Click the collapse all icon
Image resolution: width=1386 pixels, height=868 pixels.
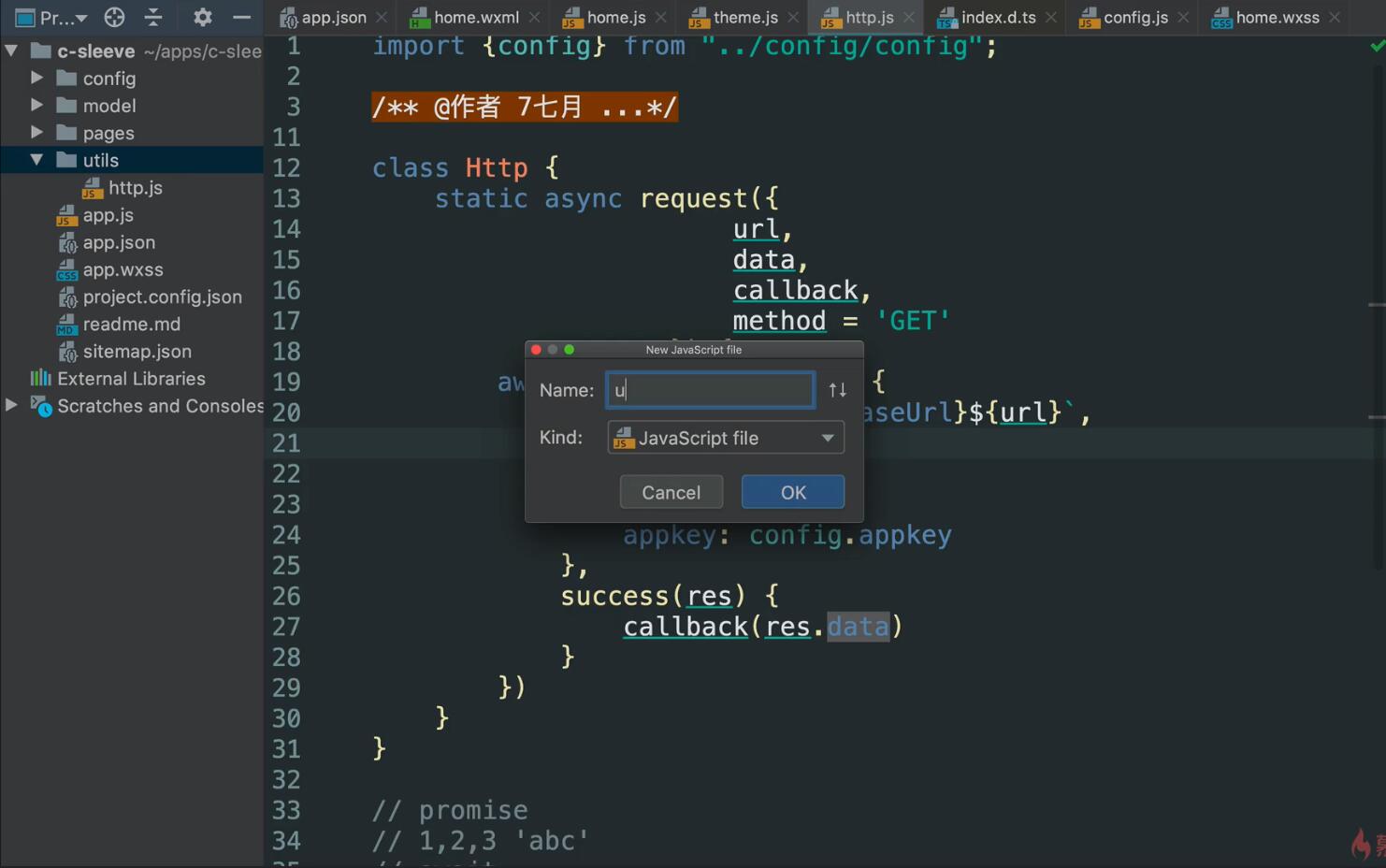tap(153, 17)
